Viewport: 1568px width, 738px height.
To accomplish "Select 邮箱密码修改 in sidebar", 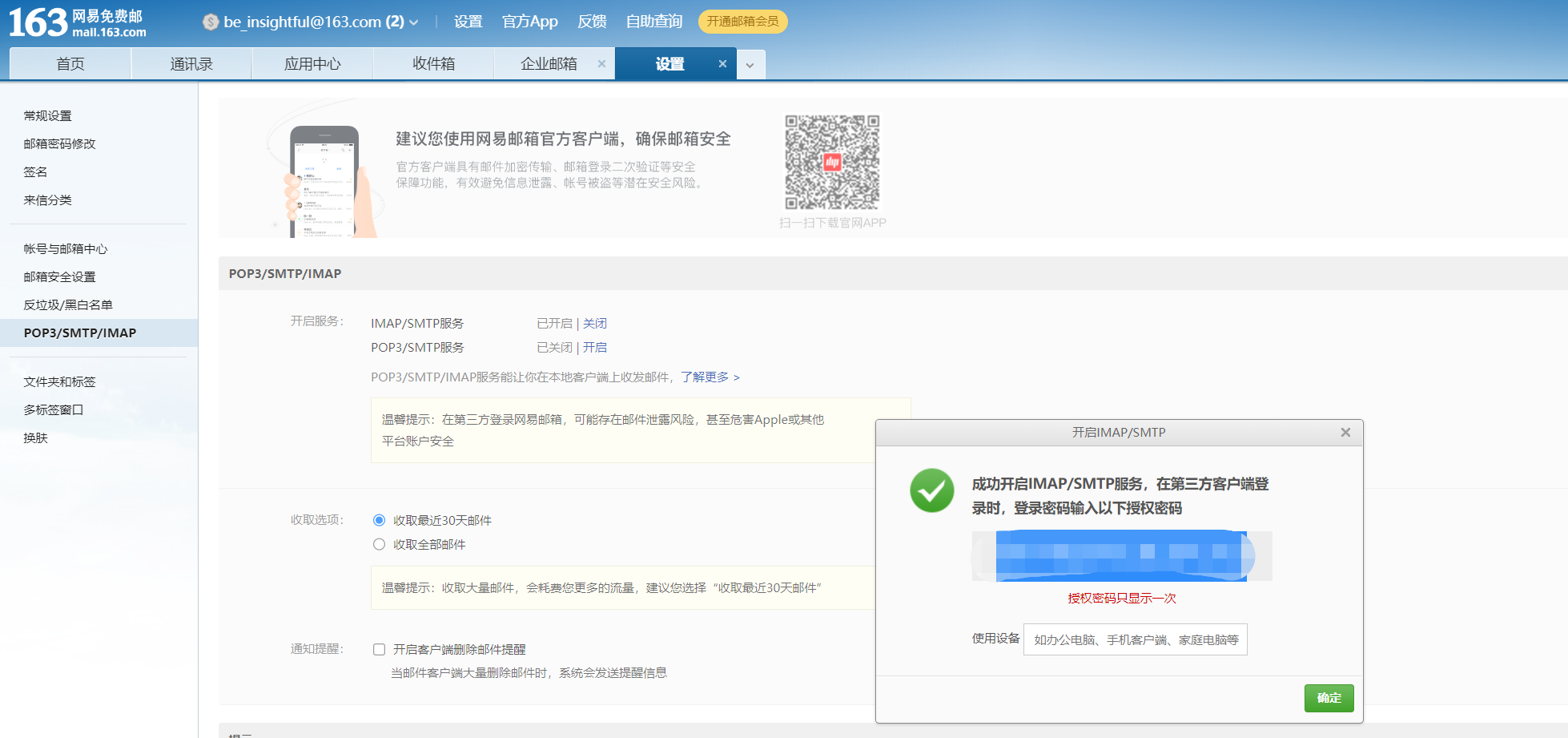I will click(60, 143).
